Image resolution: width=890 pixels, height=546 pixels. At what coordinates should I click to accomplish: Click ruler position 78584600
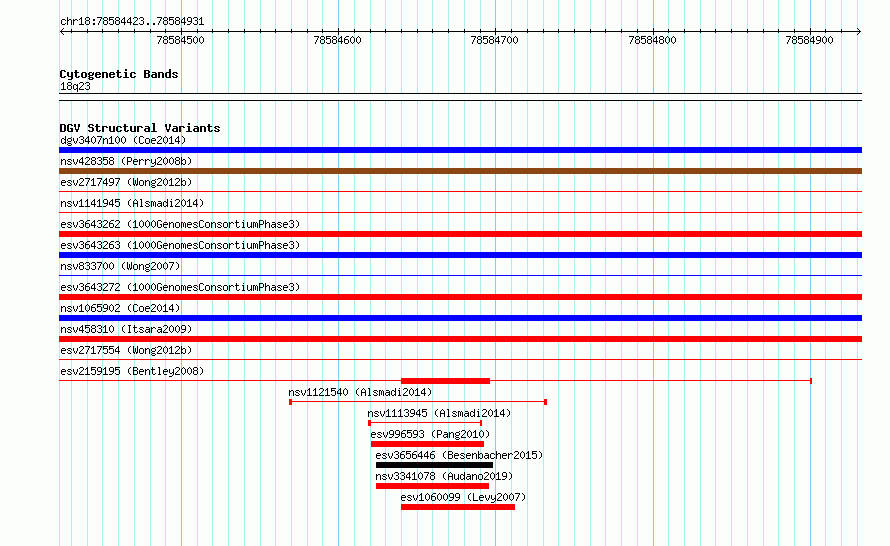point(337,40)
